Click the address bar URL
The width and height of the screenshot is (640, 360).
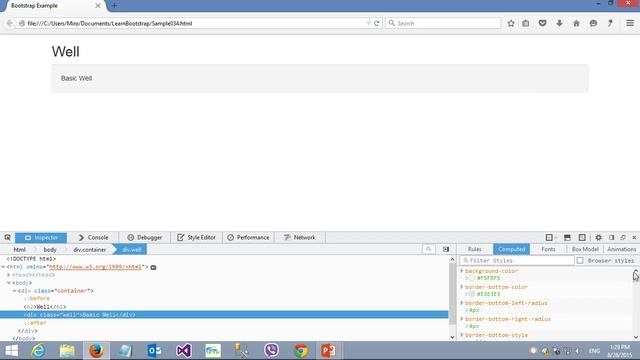coord(109,23)
